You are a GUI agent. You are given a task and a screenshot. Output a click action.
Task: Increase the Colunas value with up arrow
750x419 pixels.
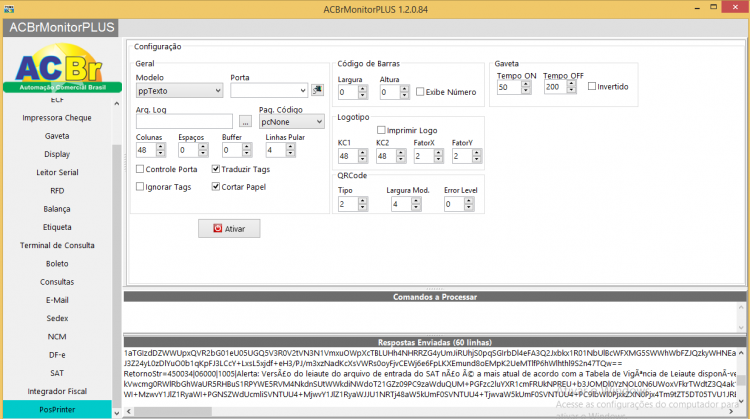pyautogui.click(x=161, y=147)
